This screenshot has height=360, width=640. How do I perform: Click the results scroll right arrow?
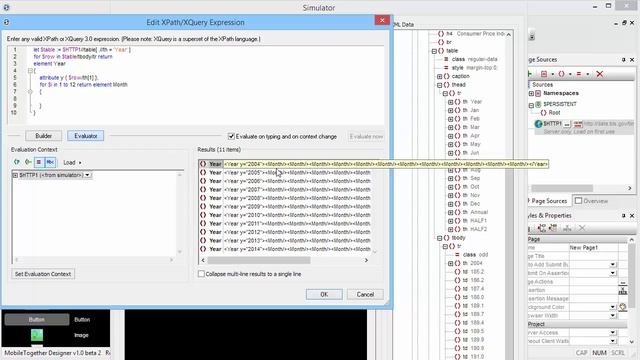click(x=366, y=260)
